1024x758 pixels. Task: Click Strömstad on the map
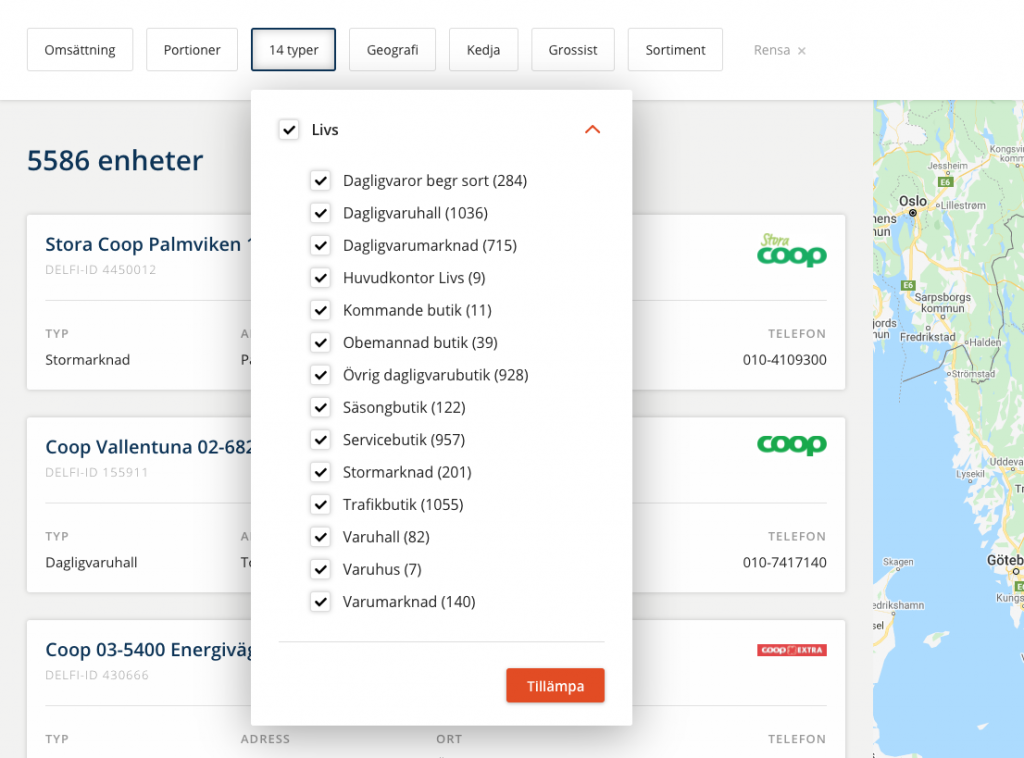[x=973, y=374]
